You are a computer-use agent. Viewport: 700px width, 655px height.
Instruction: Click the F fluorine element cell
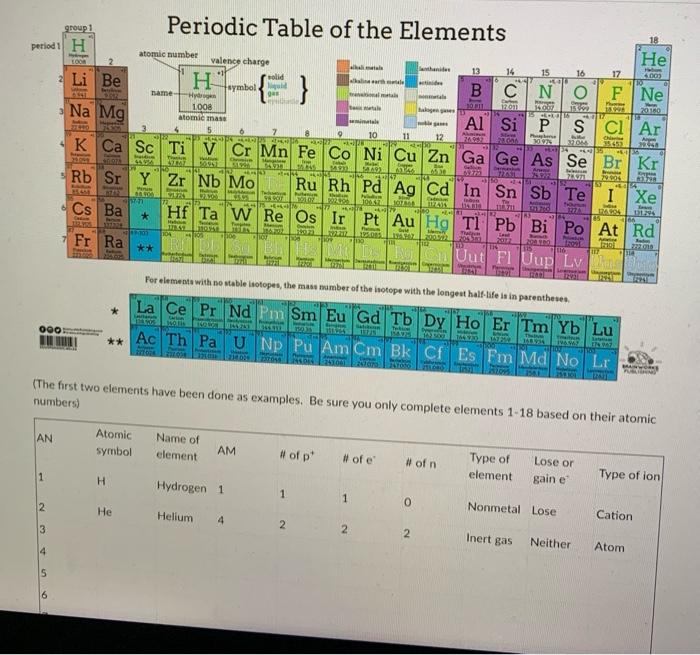[616, 97]
